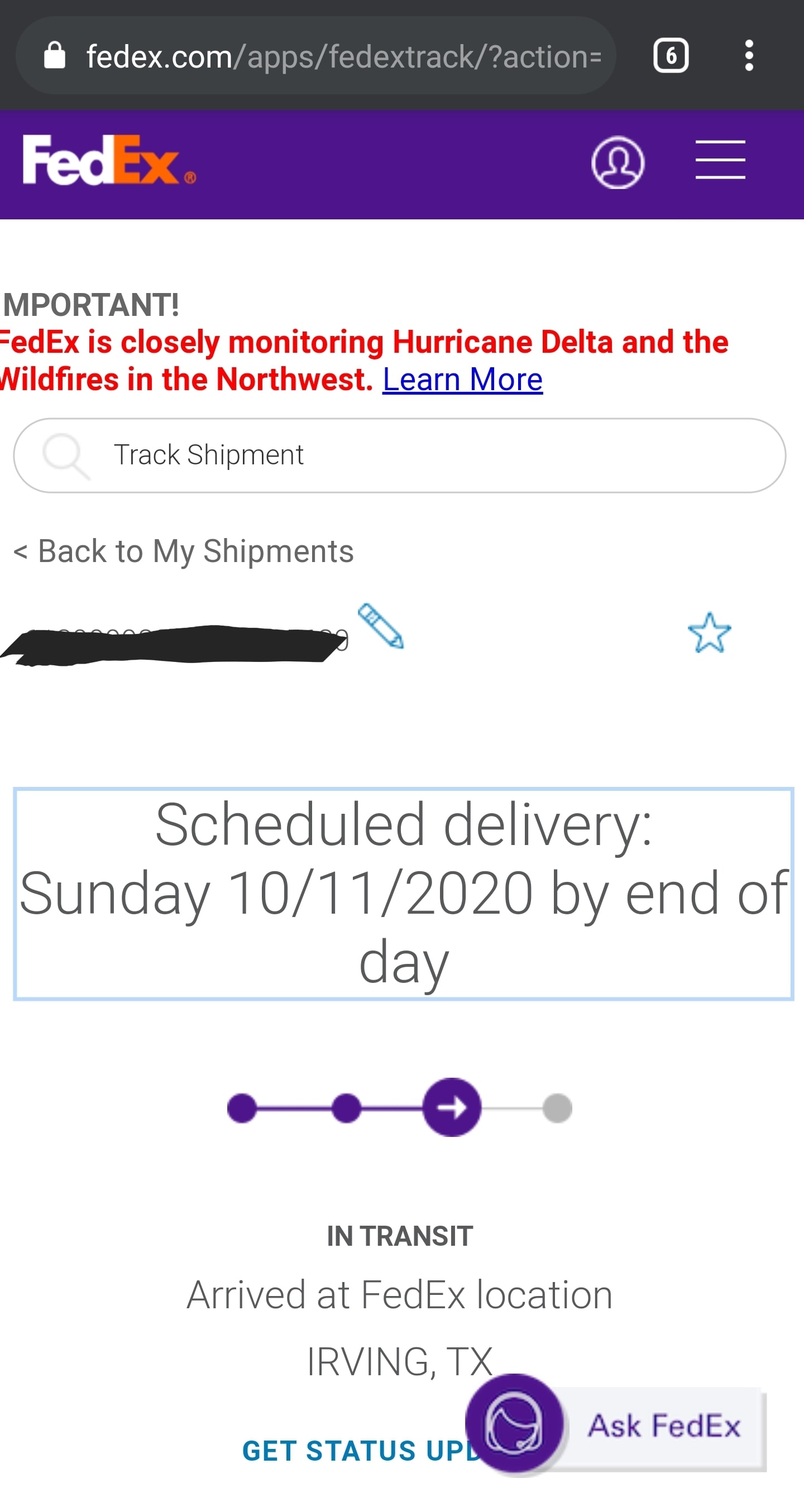Go back to My Shipments

tap(184, 552)
